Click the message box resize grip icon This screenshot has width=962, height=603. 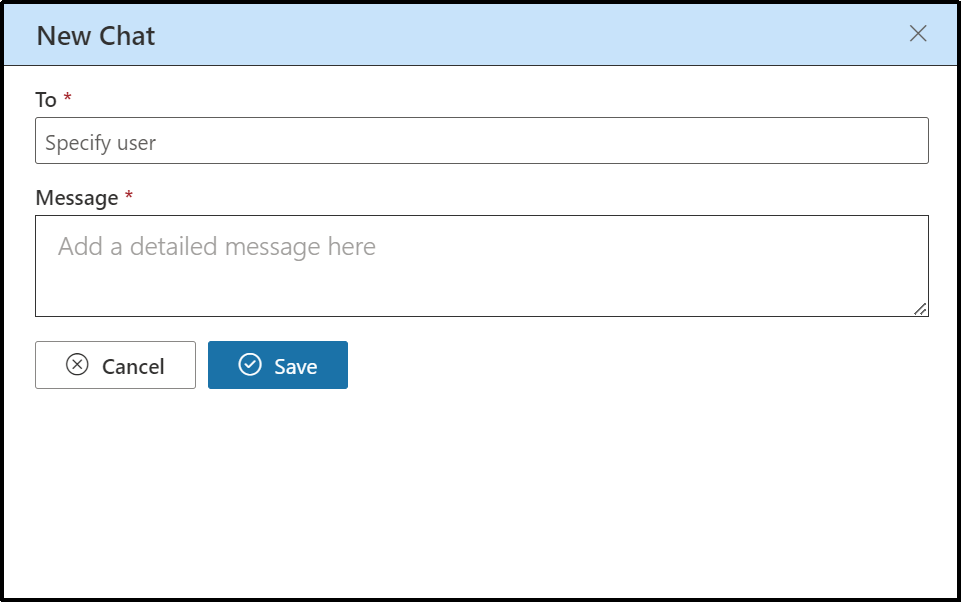920,309
